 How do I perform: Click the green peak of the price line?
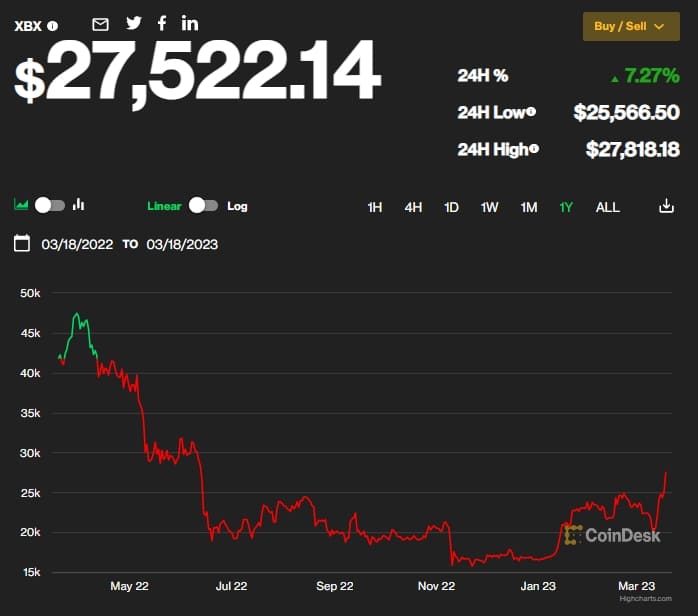click(77, 314)
